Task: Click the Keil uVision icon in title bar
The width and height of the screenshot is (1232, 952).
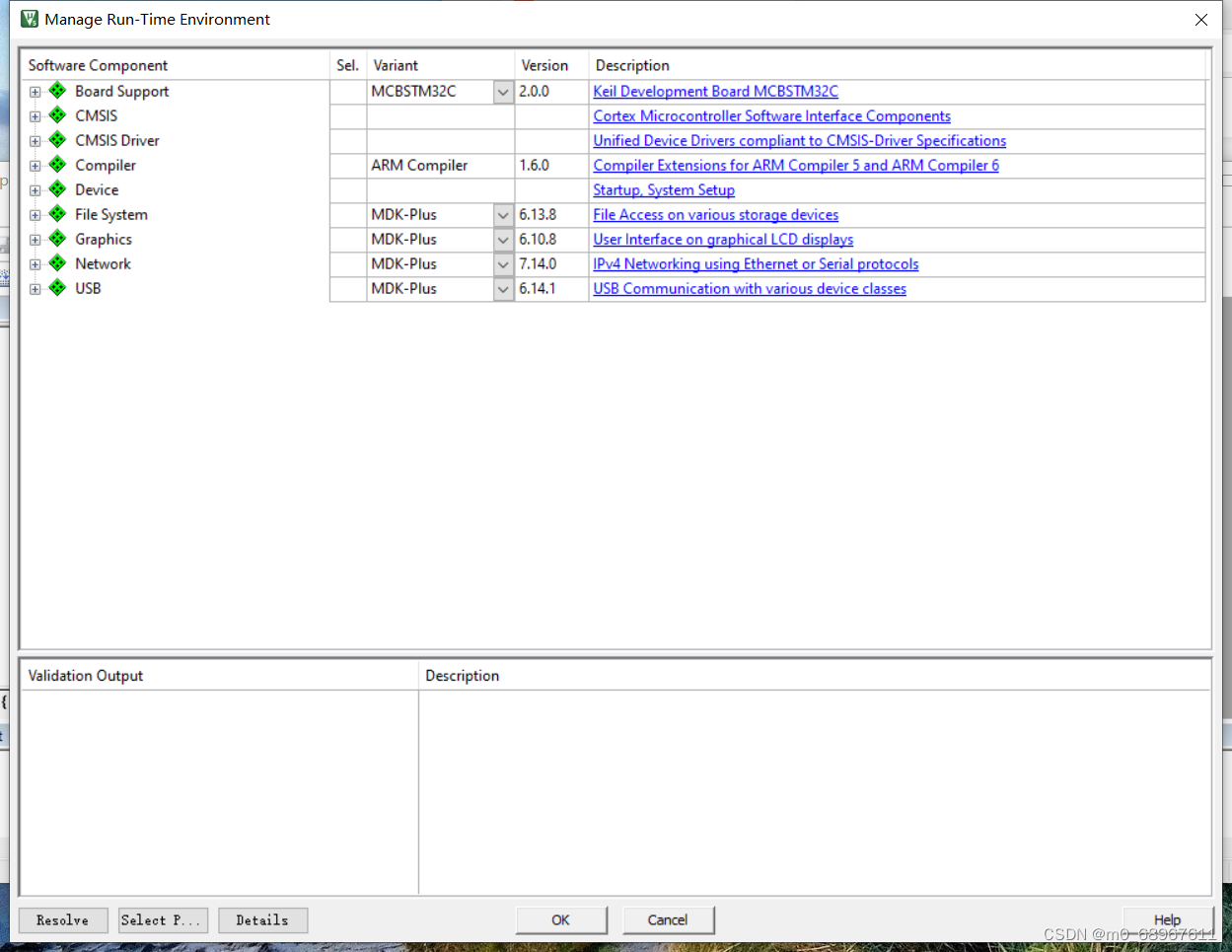Action: coord(30,19)
